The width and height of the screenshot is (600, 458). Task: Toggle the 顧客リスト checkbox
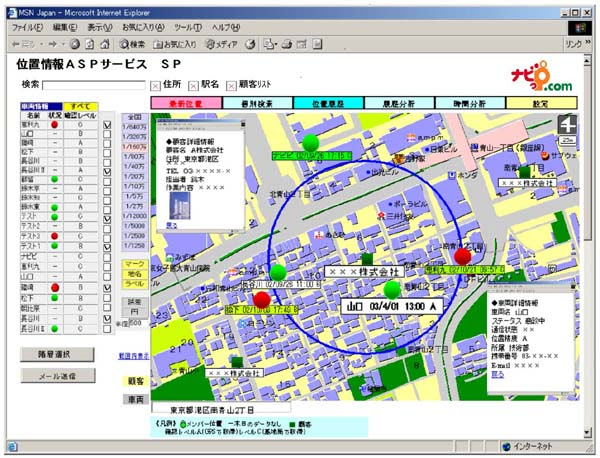231,86
